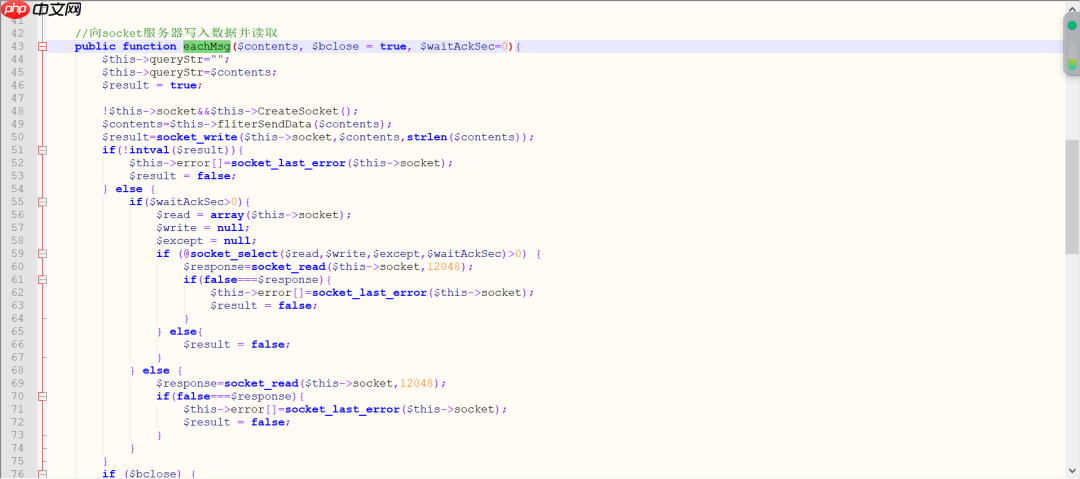Click the top green dot indicator
The width and height of the screenshot is (1080, 479).
coord(1072,25)
